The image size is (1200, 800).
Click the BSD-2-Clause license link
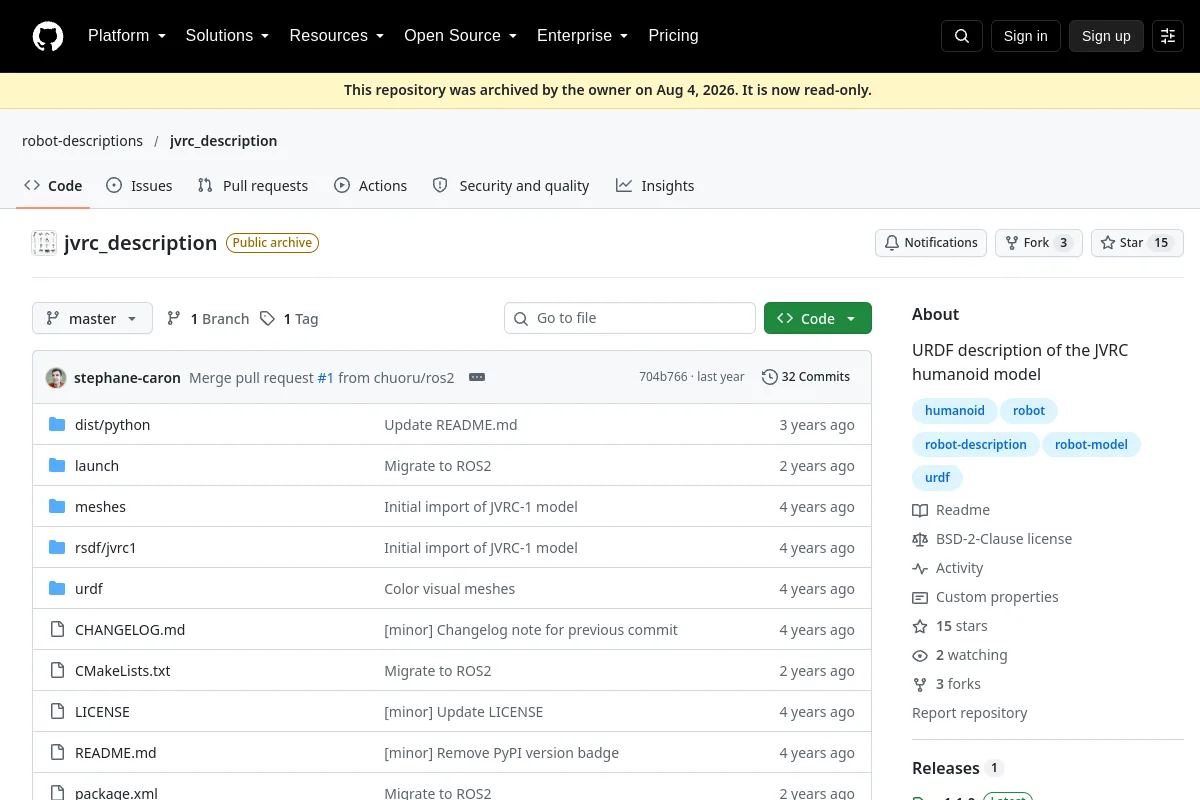tap(992, 539)
